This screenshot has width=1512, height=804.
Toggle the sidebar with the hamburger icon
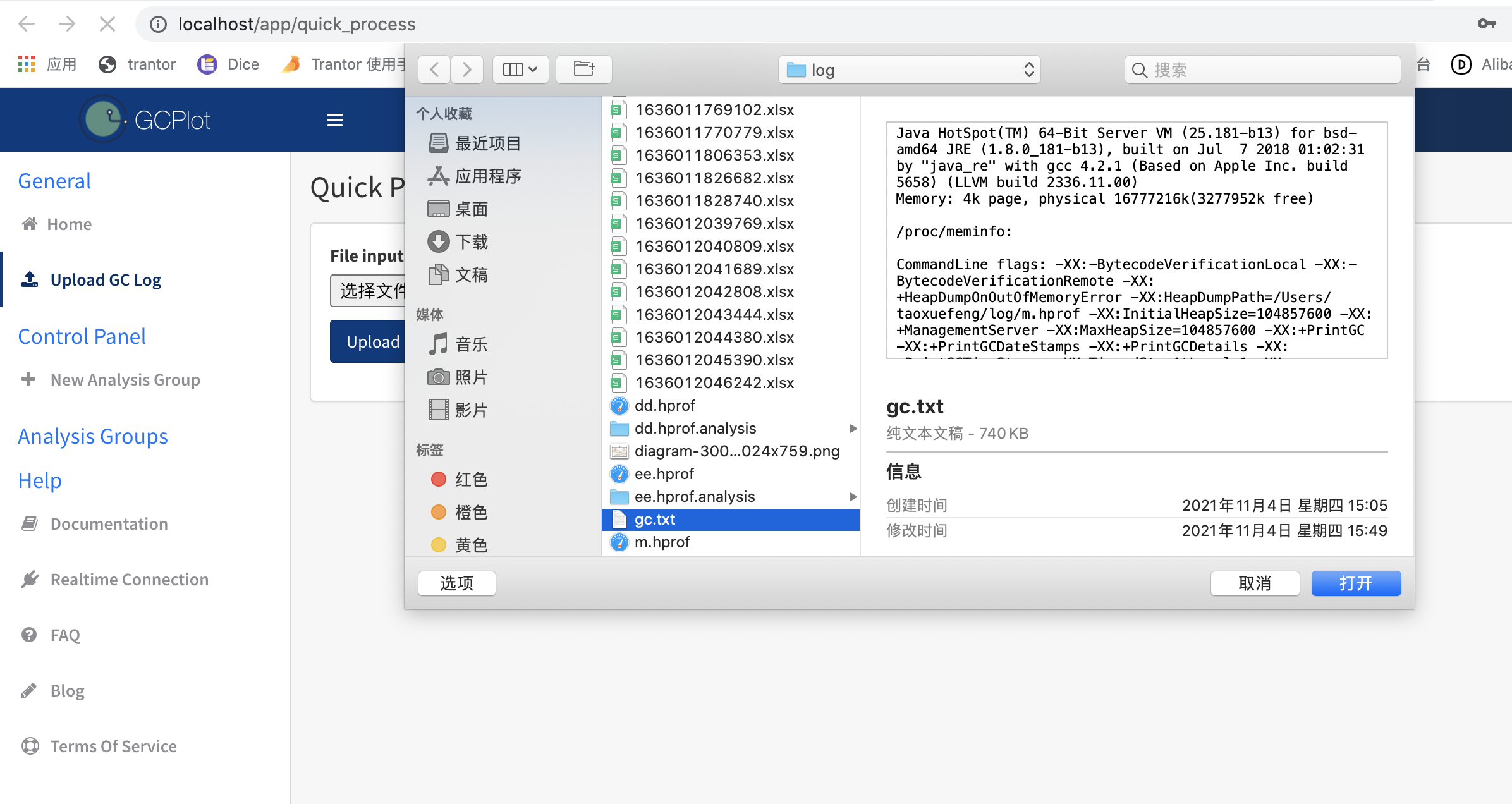(x=334, y=119)
